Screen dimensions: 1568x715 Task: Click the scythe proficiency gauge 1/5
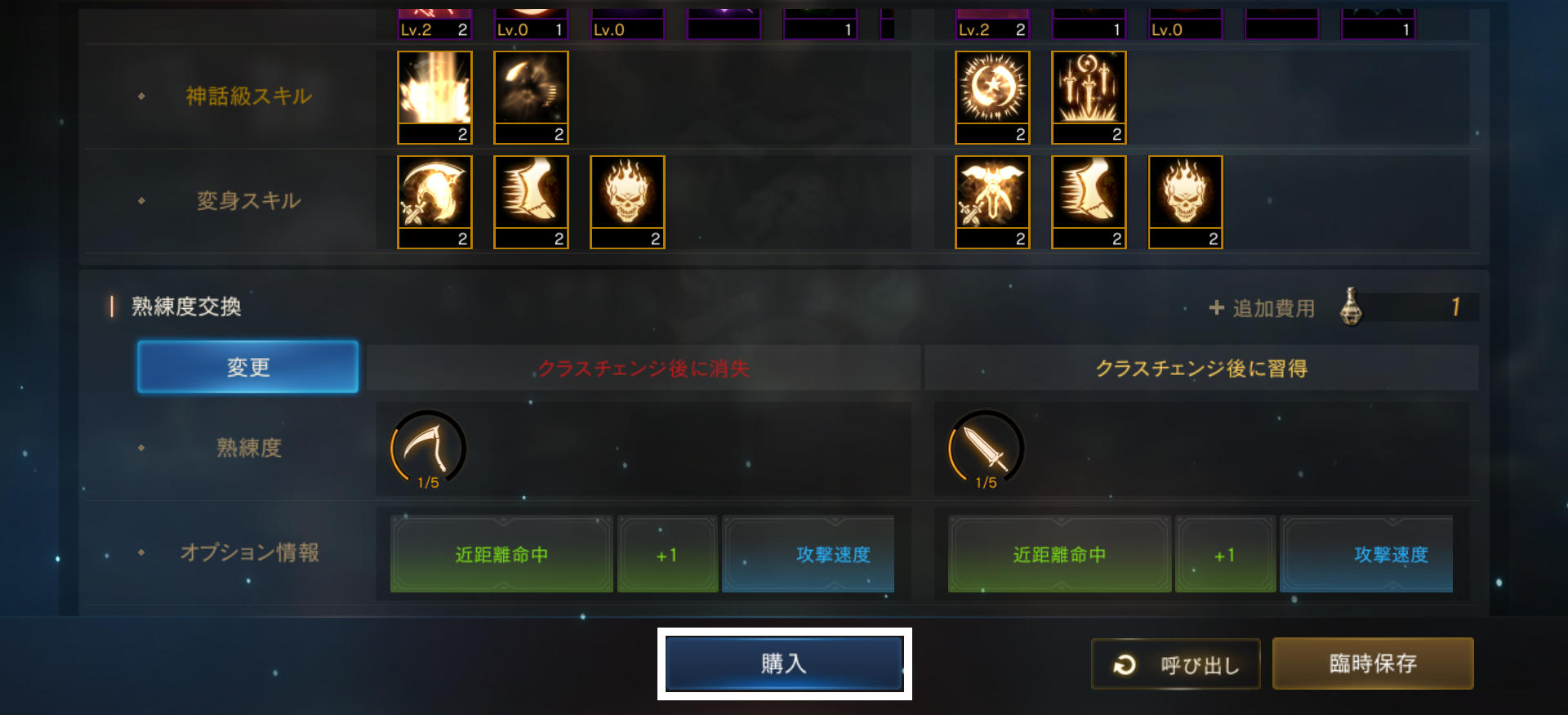pos(429,449)
